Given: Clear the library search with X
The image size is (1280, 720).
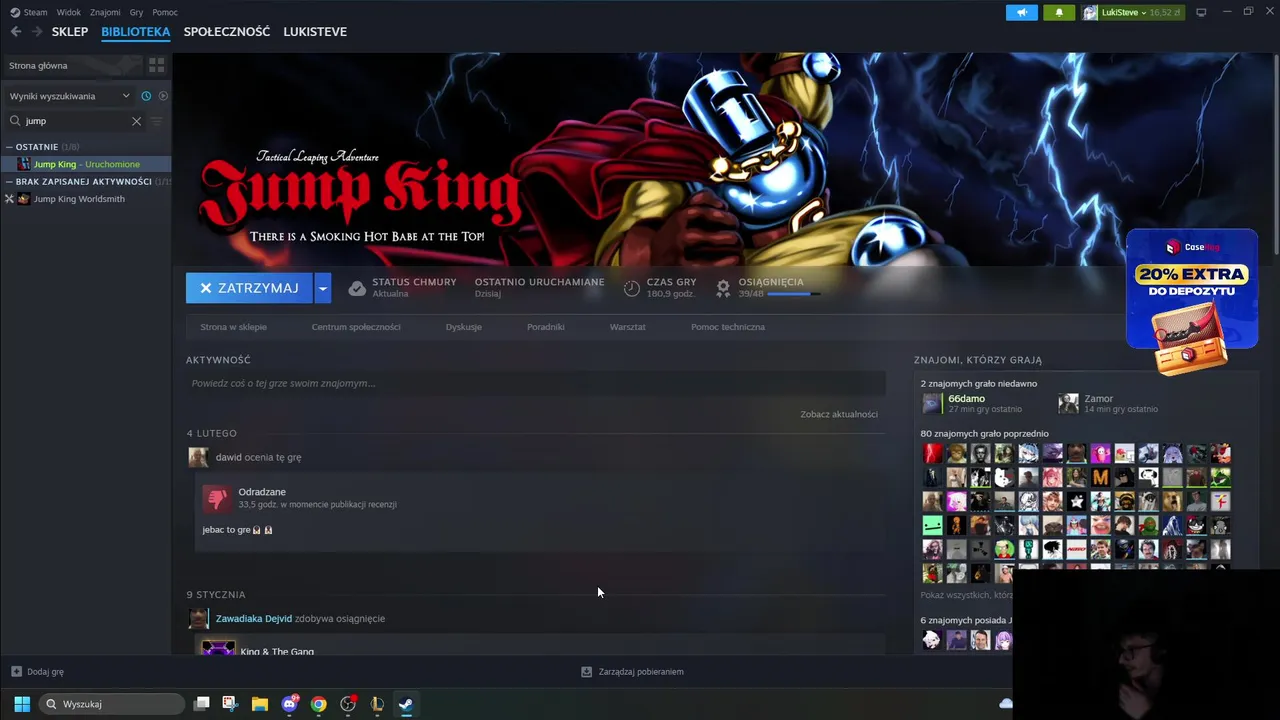Looking at the screenshot, I should click(x=137, y=121).
